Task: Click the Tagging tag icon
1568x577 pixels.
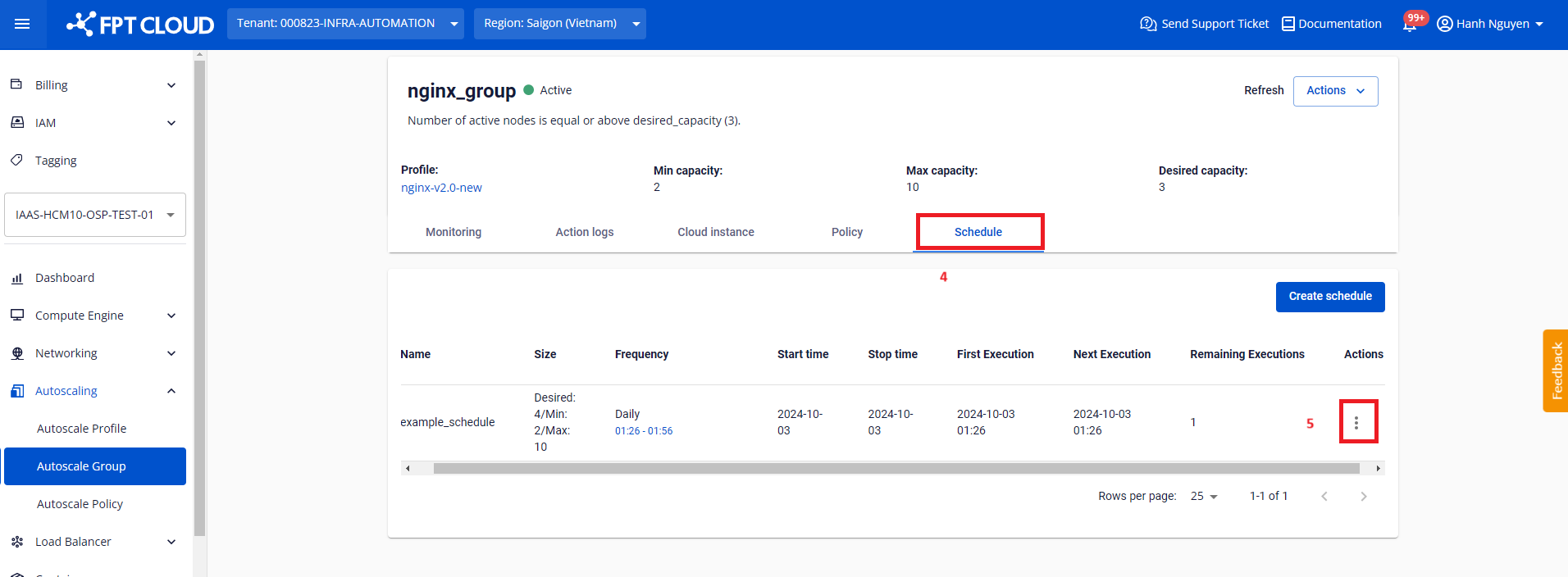Action: click(16, 161)
